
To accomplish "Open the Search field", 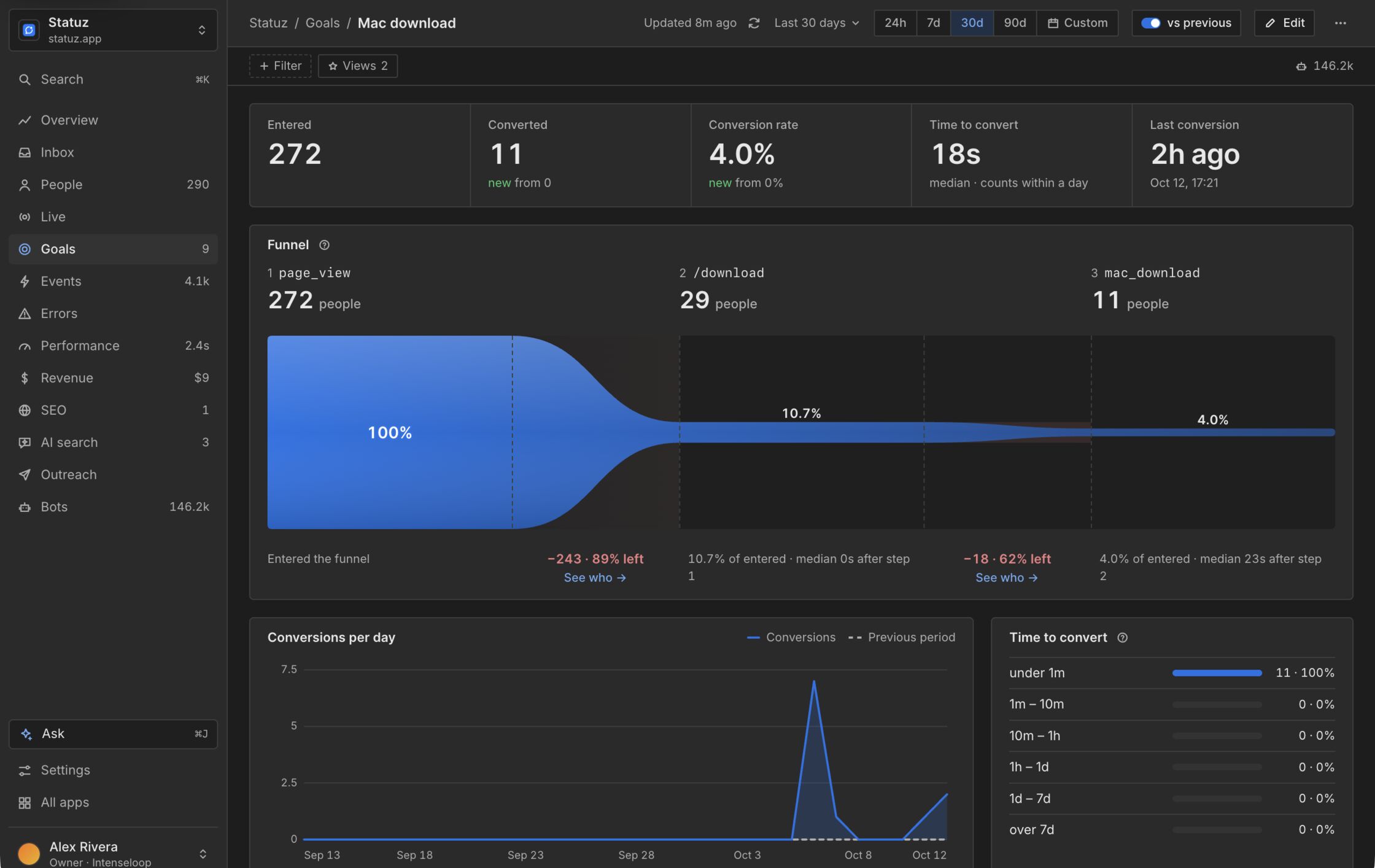I will click(114, 79).
